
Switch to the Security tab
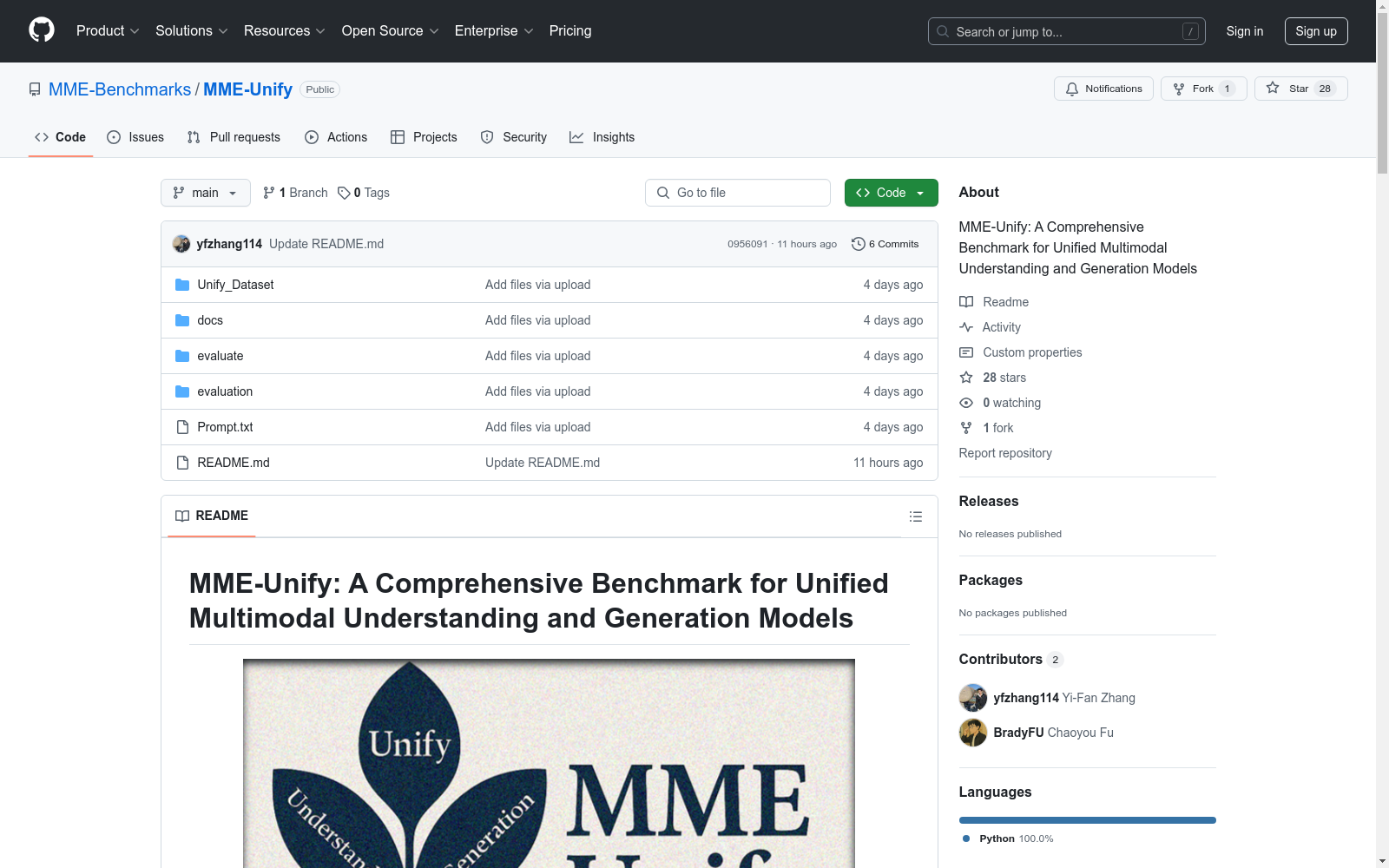[x=514, y=137]
